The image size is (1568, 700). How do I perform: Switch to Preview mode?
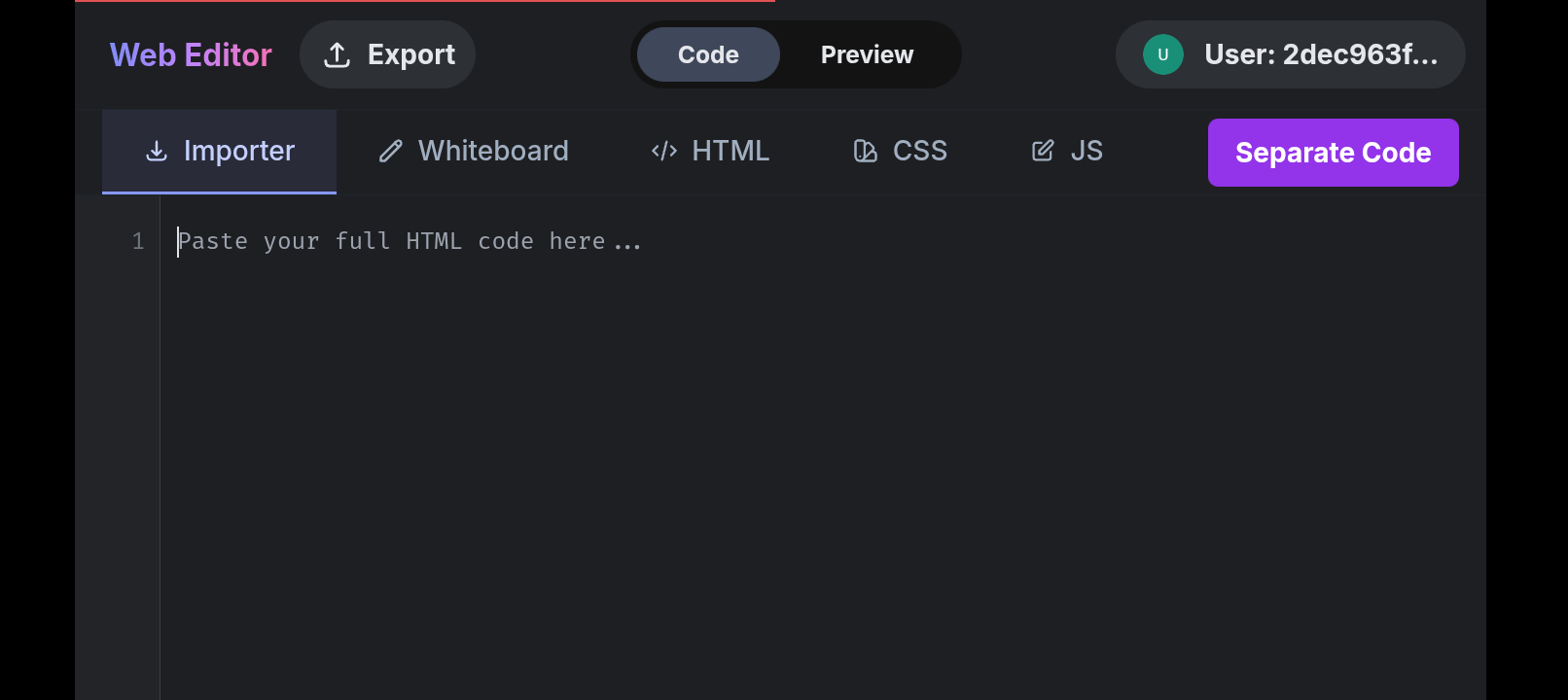(867, 54)
